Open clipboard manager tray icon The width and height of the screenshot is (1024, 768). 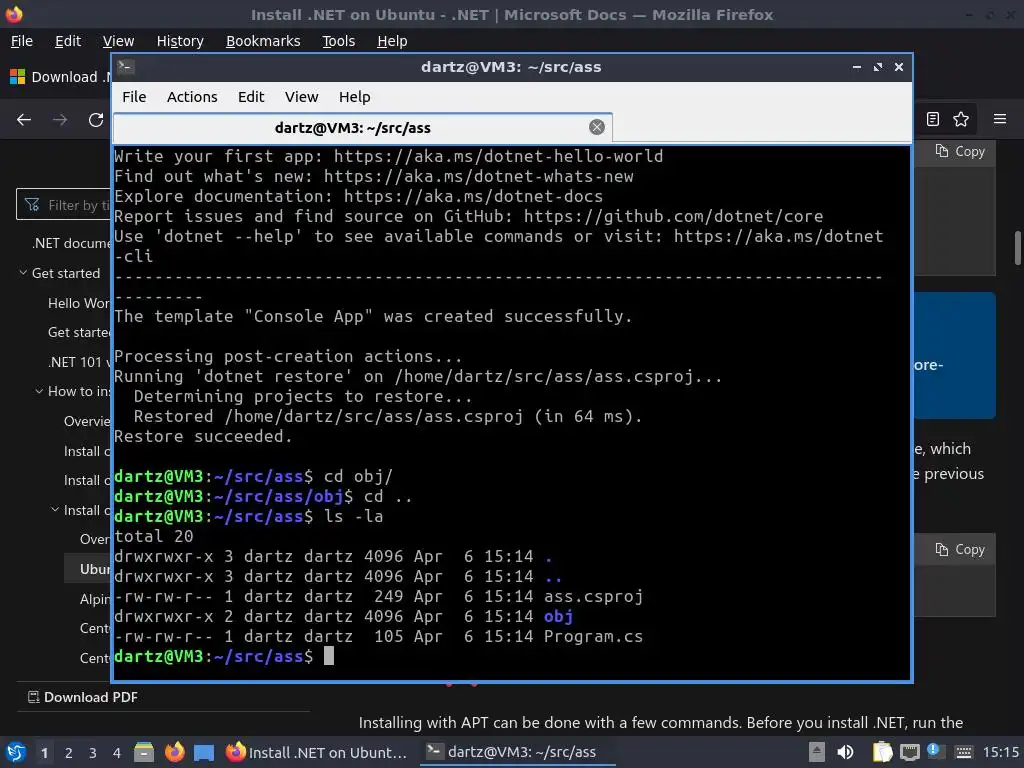coord(882,752)
